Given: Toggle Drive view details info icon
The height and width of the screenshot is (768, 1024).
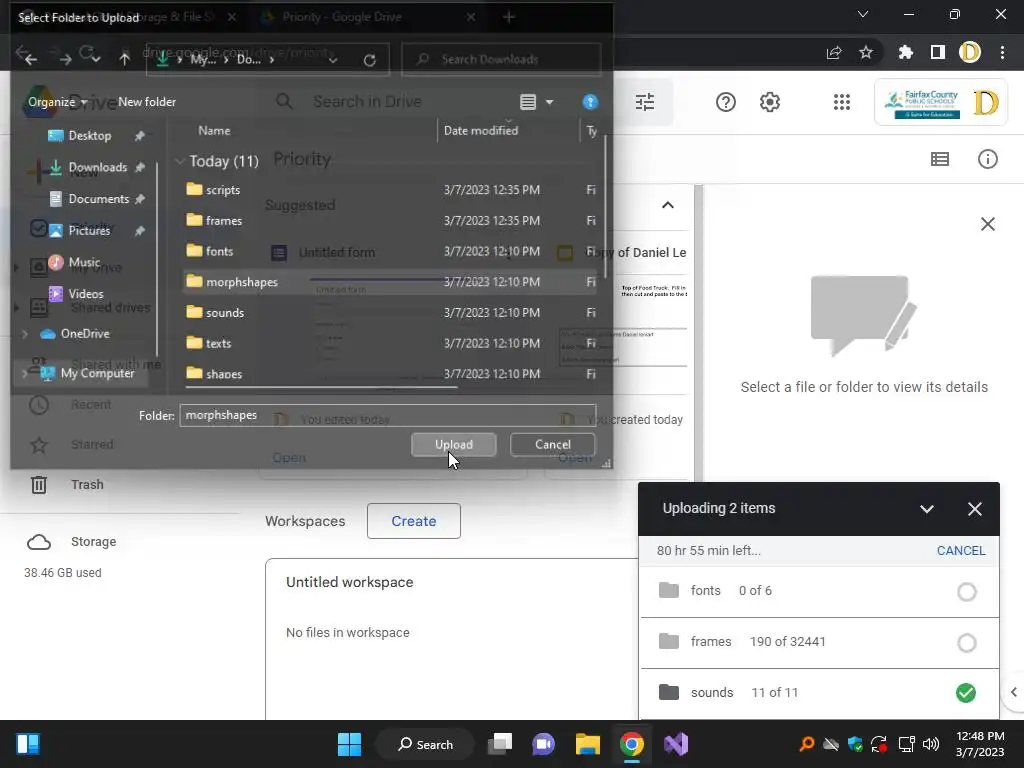Looking at the screenshot, I should (x=987, y=159).
